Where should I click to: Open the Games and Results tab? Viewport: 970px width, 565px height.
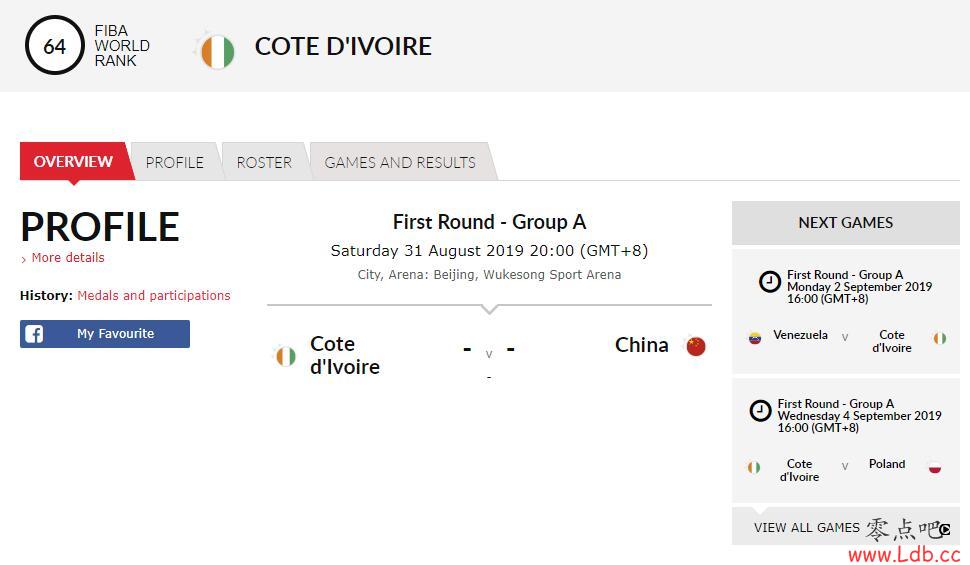pos(400,162)
